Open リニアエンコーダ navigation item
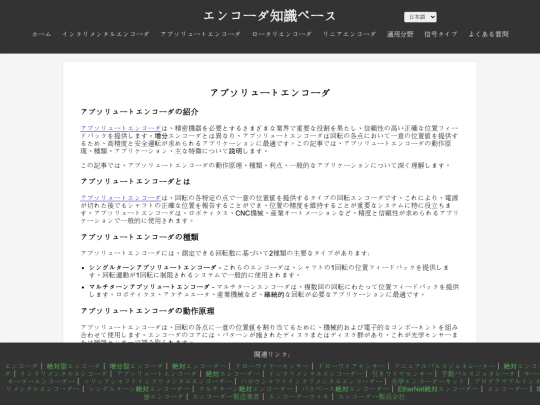This screenshot has height=405, width=540. click(x=349, y=34)
